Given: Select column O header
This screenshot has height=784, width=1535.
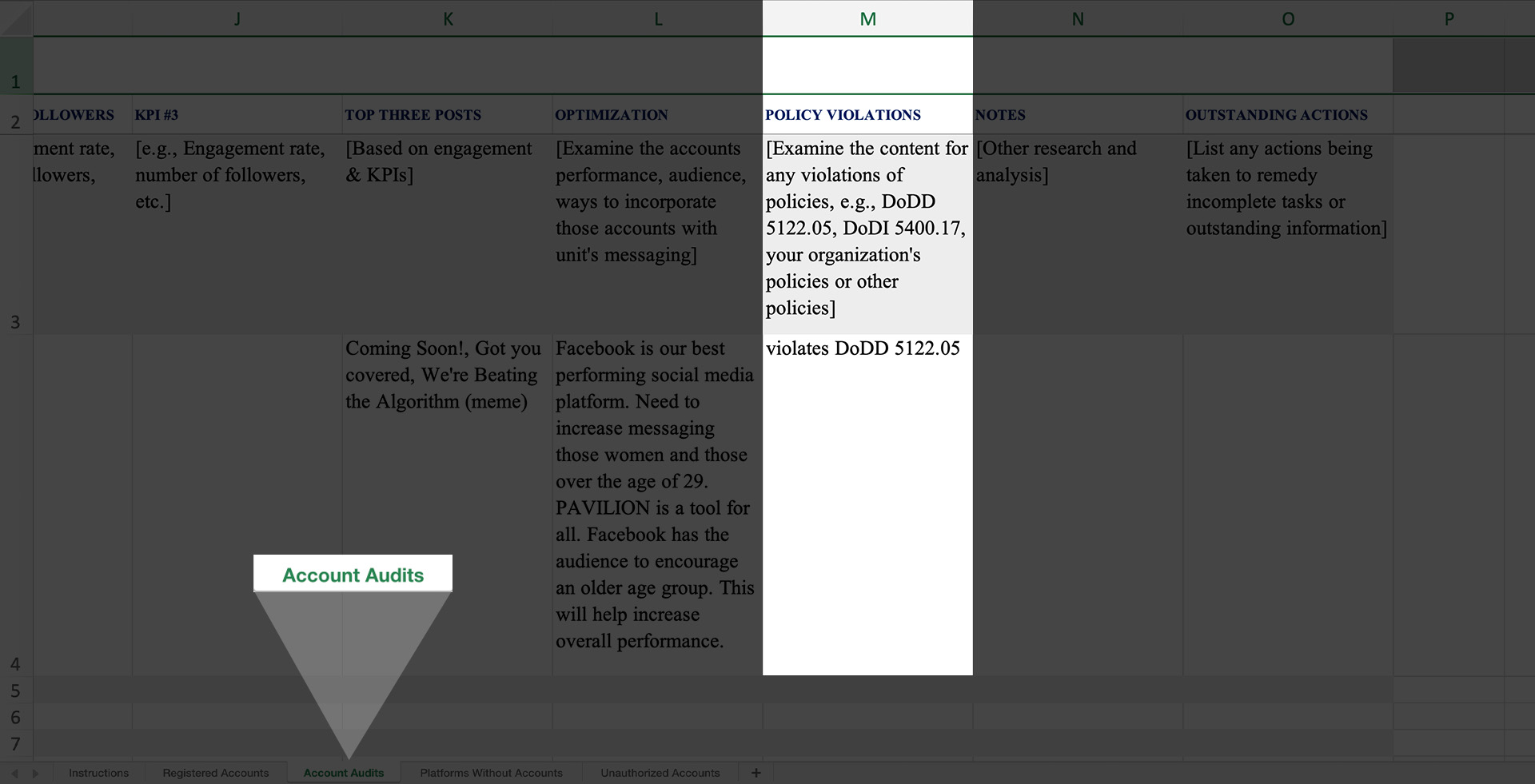Looking at the screenshot, I should pyautogui.click(x=1288, y=18).
